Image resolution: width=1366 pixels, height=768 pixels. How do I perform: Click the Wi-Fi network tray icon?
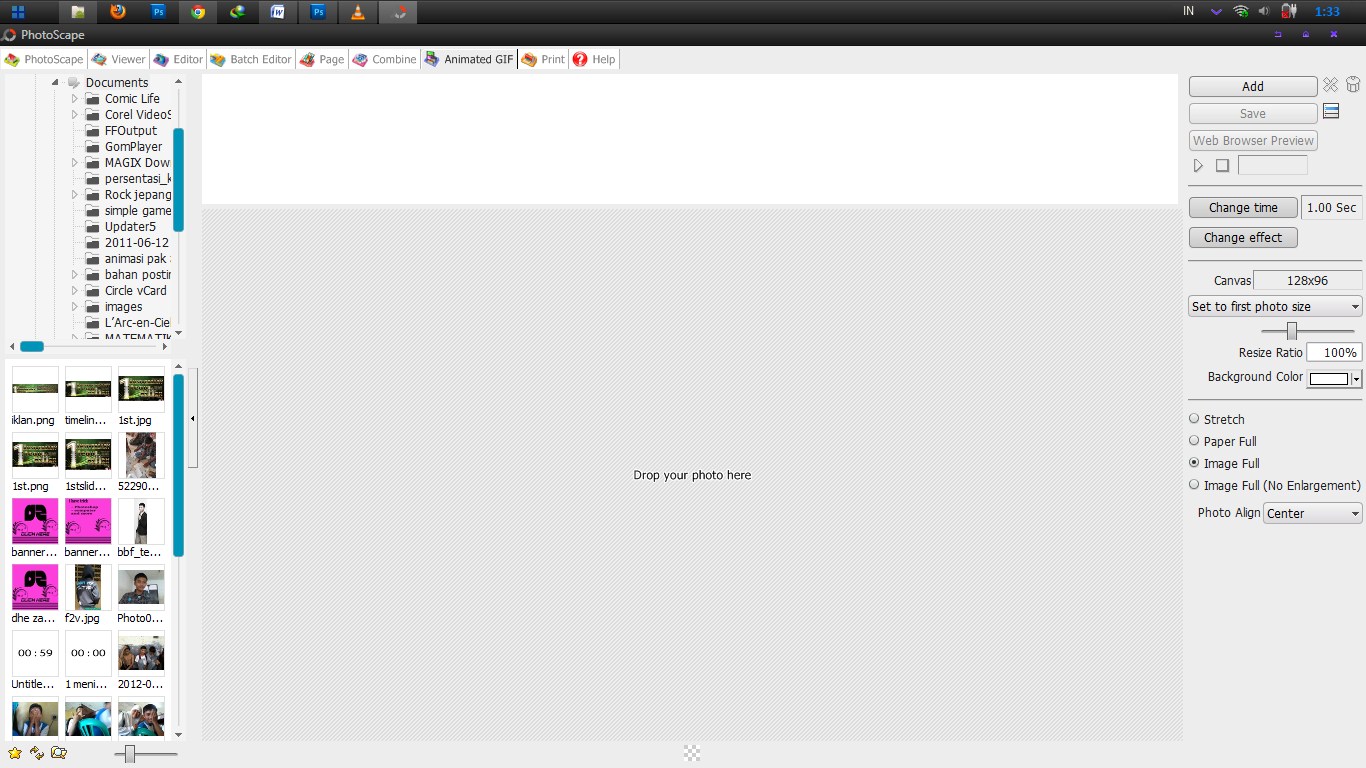(x=1241, y=11)
